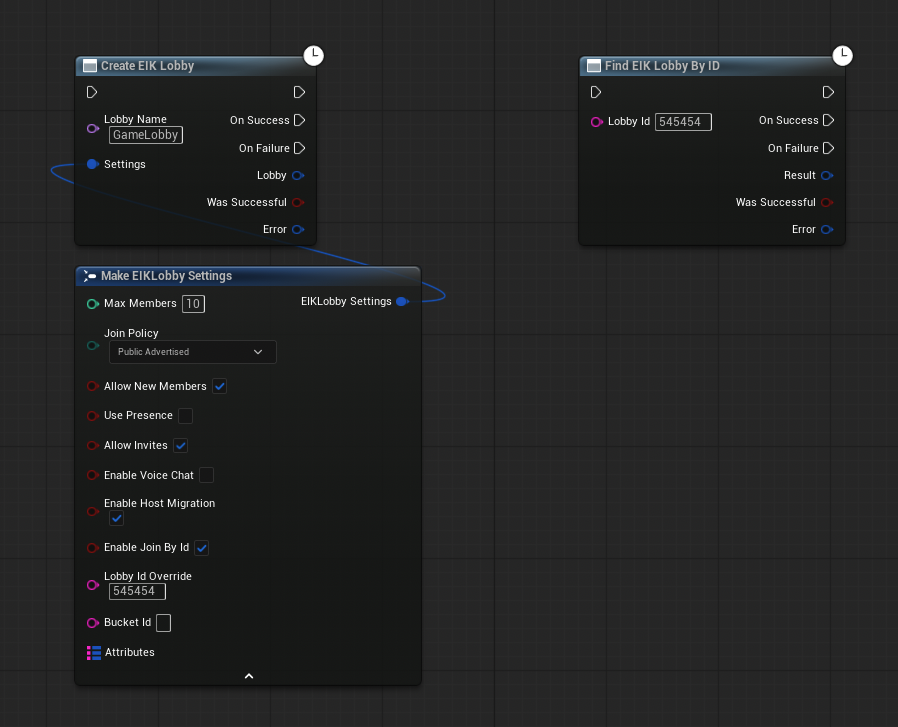Screen dimensions: 898x727
Task: Click the Lobby output pin on Create EIK Lobby
Action: point(299,175)
